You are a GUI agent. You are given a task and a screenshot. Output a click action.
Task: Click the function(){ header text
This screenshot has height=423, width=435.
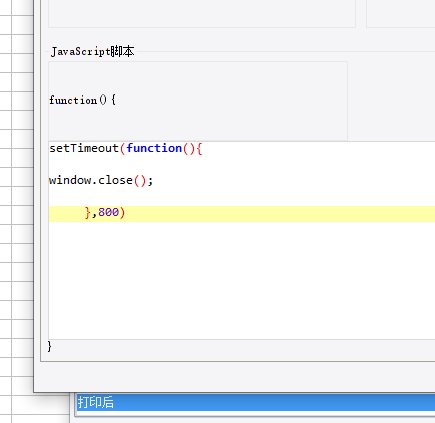pos(82,100)
